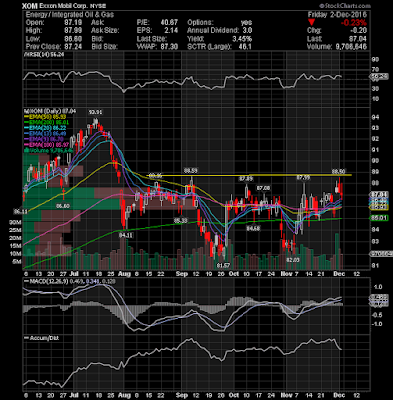393x400 pixels.
Task: Click the 88.50 high label near December
Action: click(338, 171)
